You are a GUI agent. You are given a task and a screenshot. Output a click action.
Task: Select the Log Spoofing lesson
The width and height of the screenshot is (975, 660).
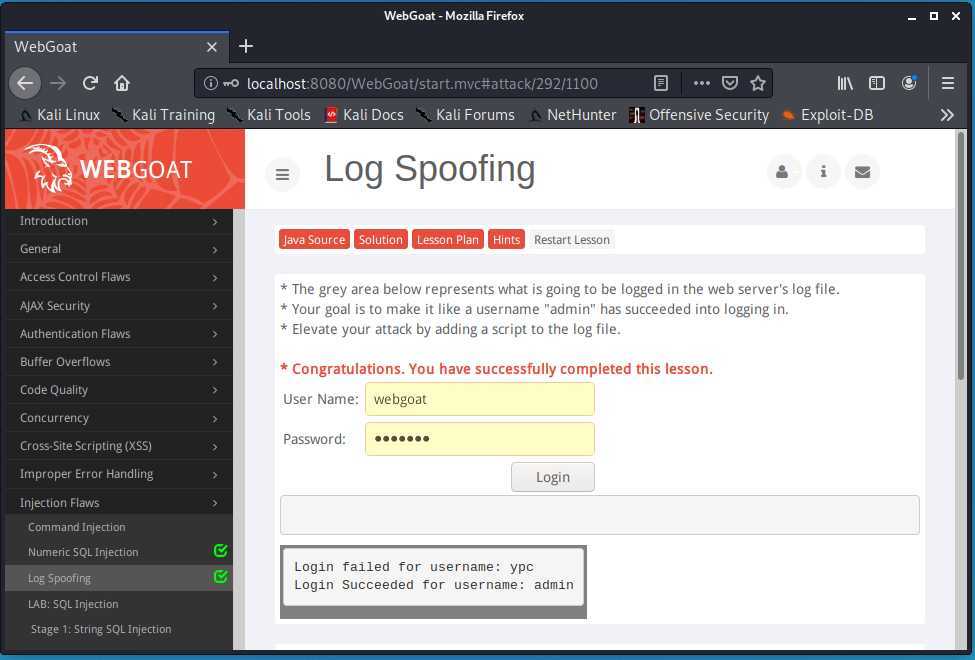(119, 578)
